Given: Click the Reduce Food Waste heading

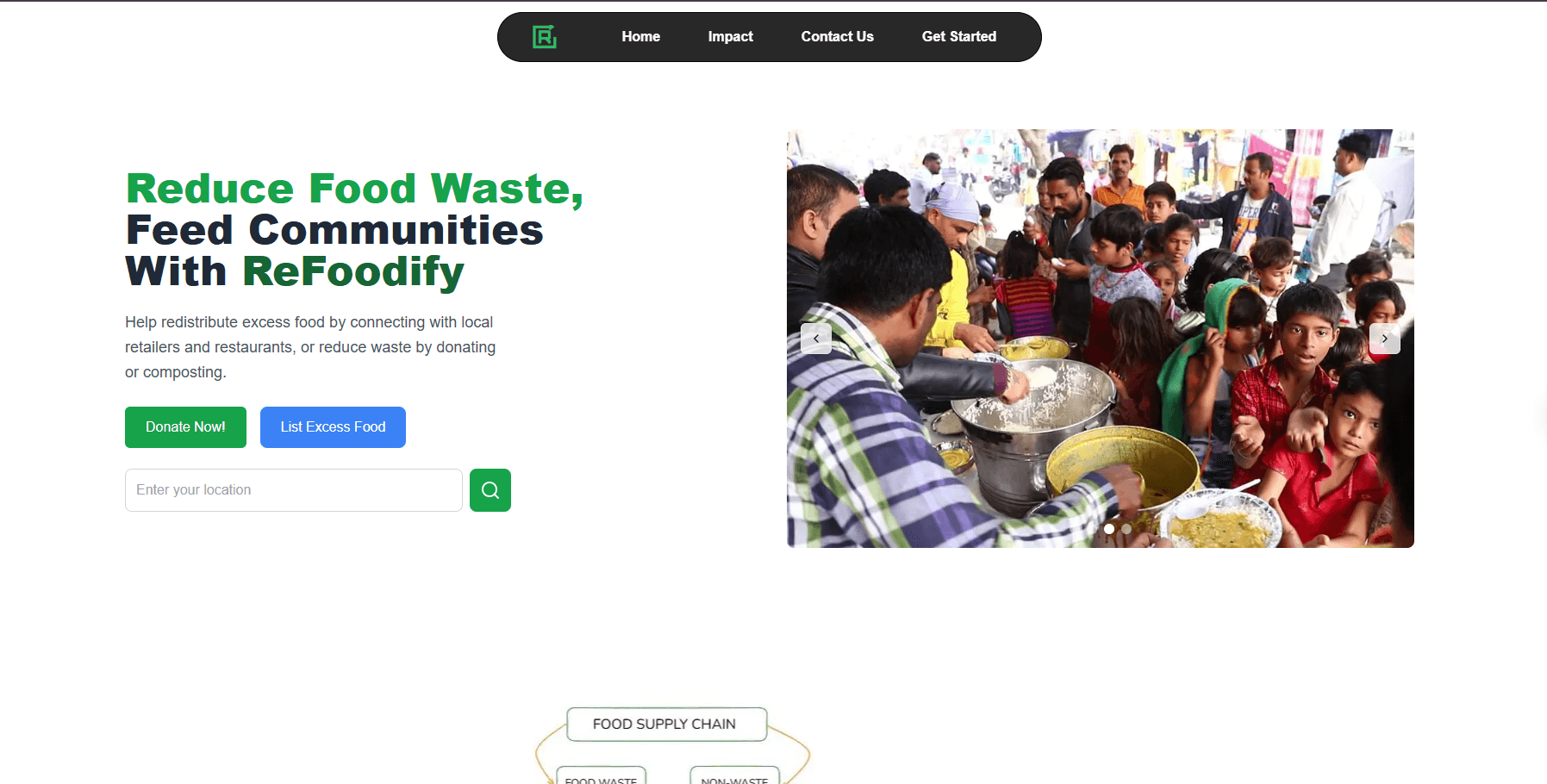Looking at the screenshot, I should (x=354, y=189).
